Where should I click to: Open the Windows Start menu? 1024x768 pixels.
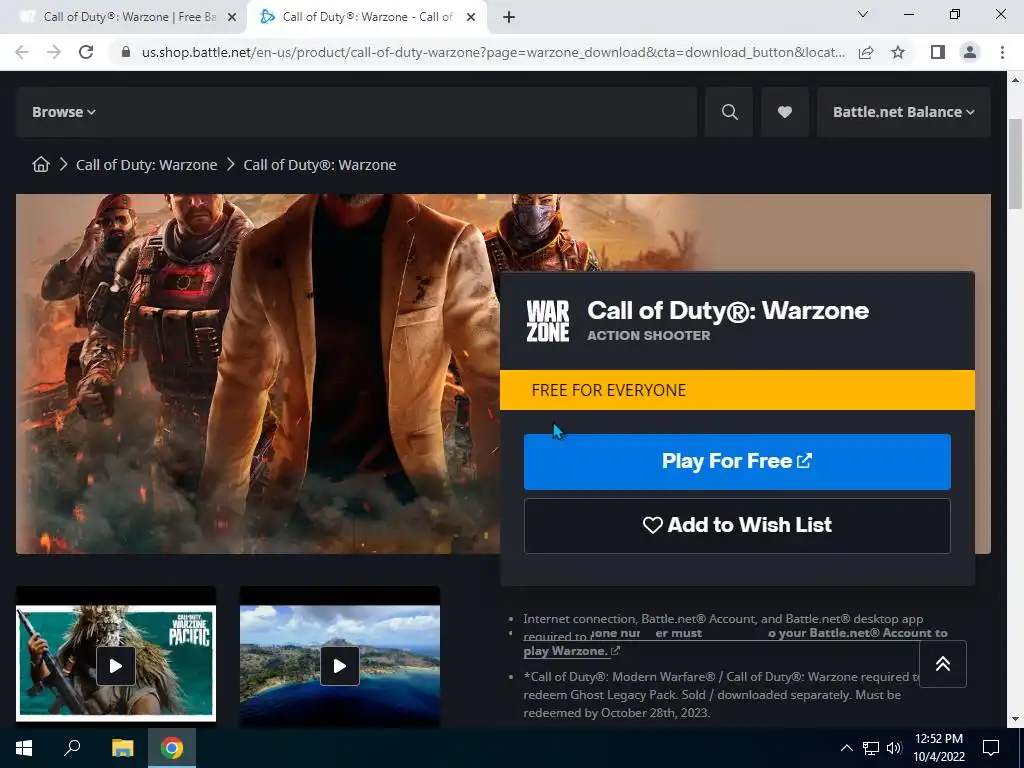24,748
